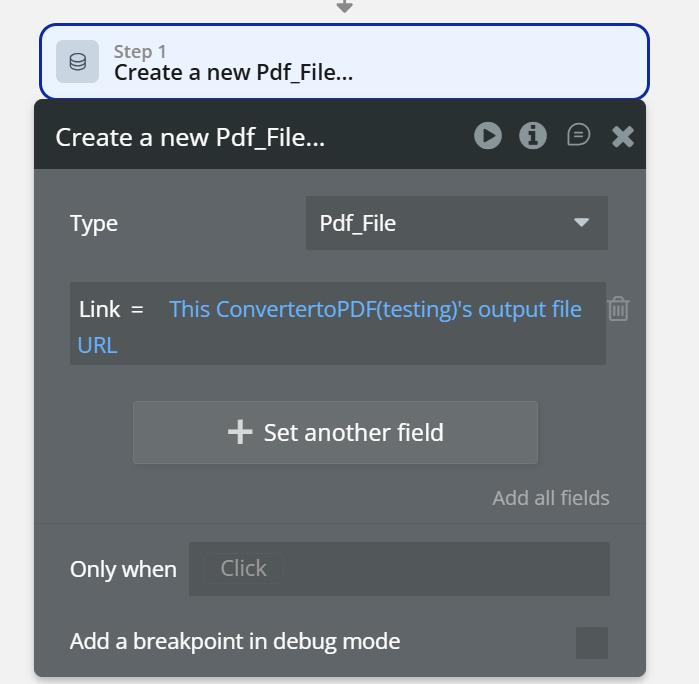The width and height of the screenshot is (699, 684).
Task: Click the Only when label
Action: click(123, 570)
